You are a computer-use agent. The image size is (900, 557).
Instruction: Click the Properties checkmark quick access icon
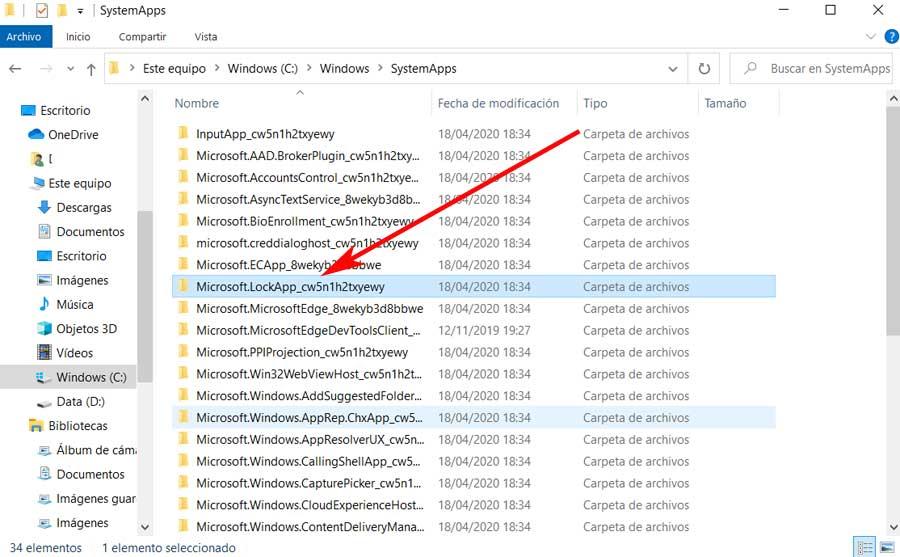tap(41, 10)
